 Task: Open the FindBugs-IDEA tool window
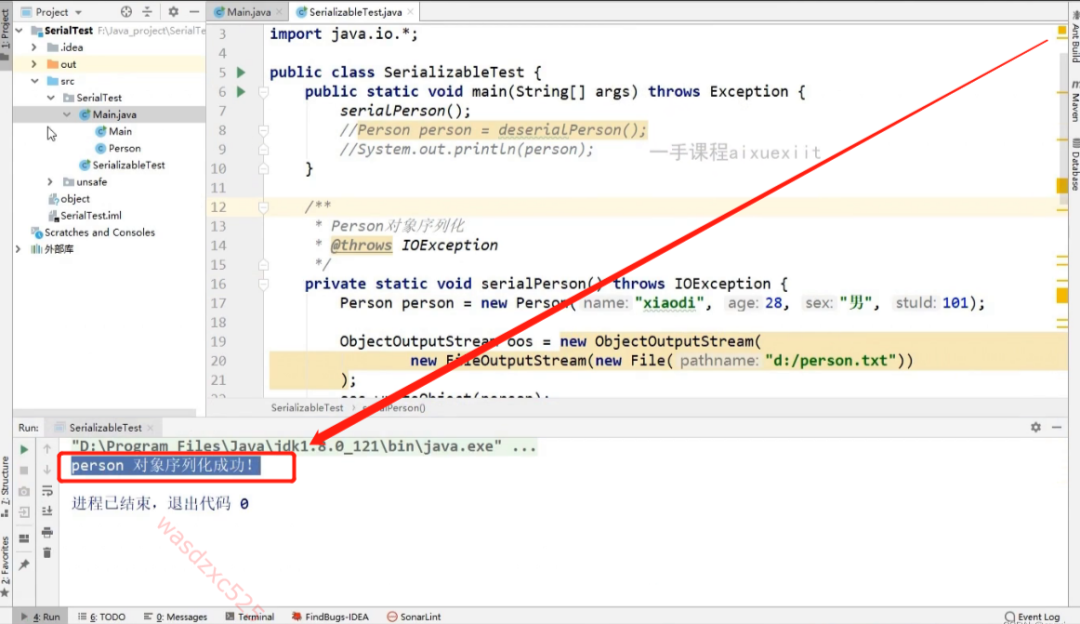(x=330, y=616)
